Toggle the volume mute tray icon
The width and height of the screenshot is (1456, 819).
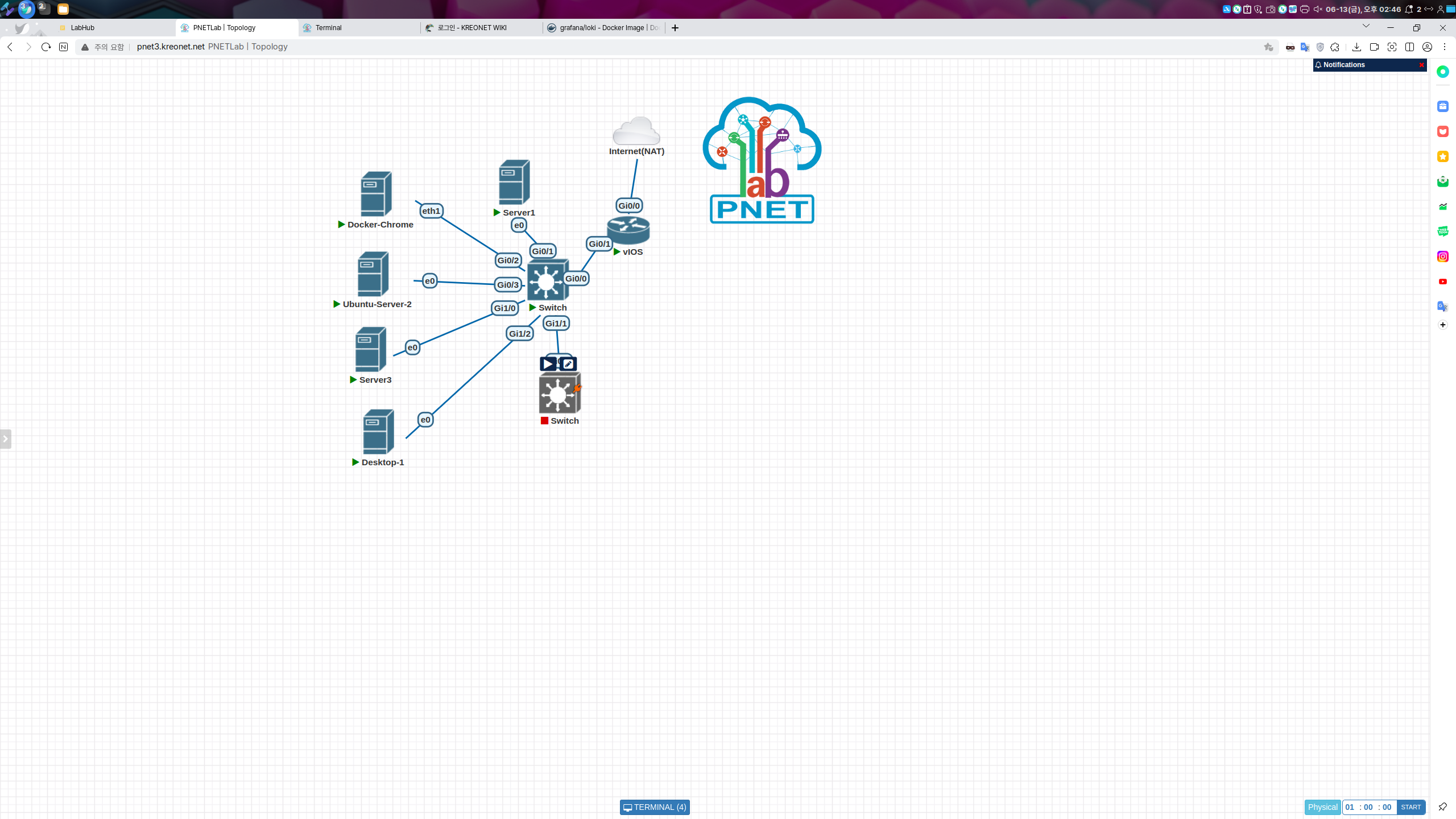[1317, 9]
